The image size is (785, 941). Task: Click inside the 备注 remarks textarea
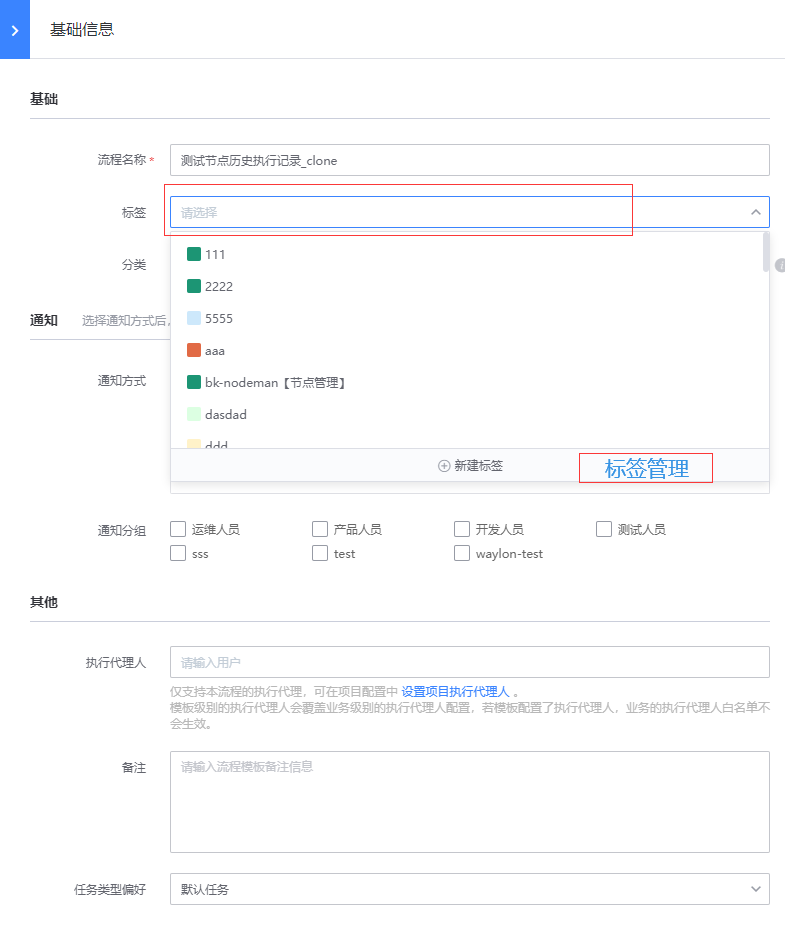coord(470,800)
